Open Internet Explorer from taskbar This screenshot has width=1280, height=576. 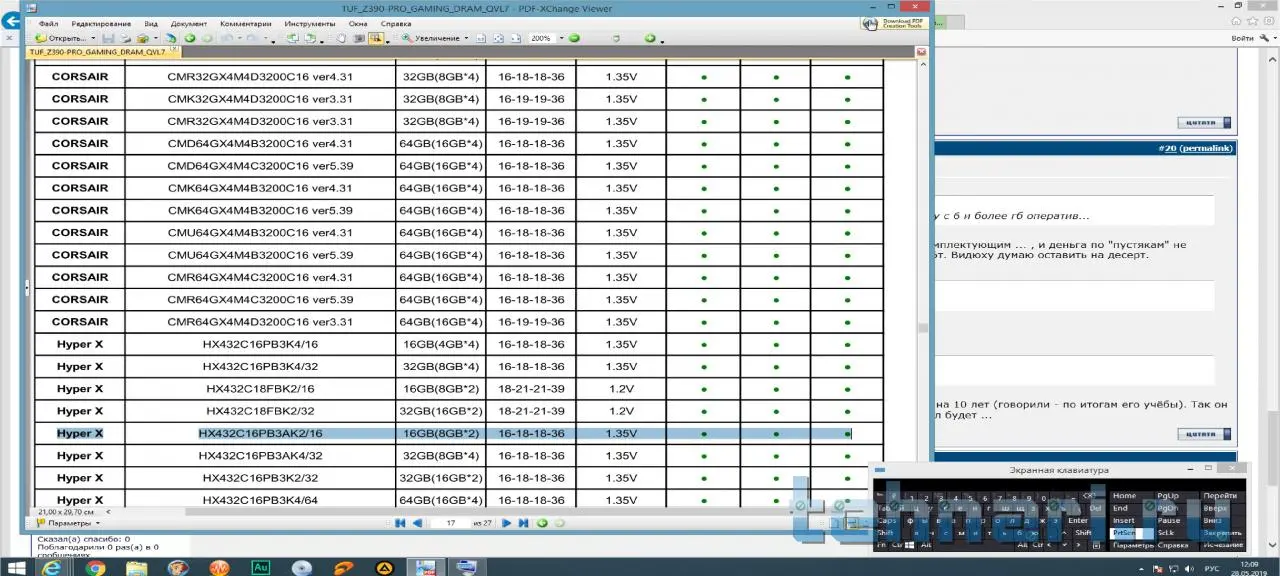(x=53, y=567)
